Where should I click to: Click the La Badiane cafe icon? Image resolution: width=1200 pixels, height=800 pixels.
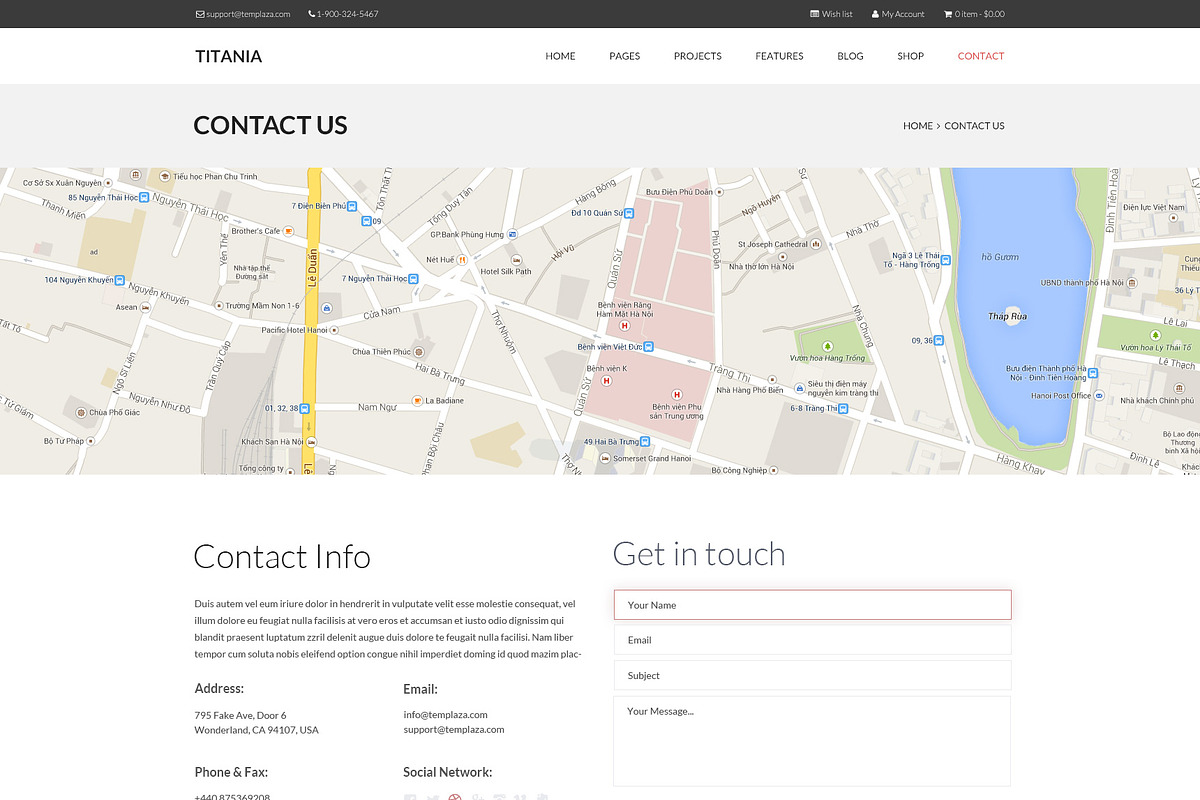(x=418, y=400)
